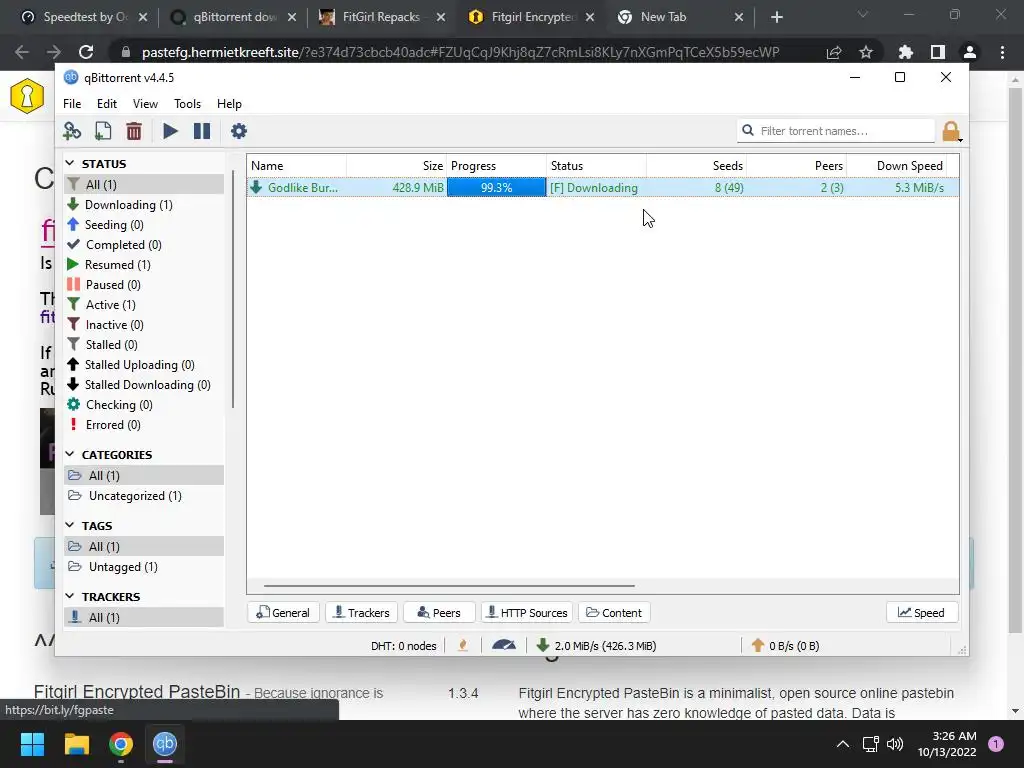Select Seeding (0) status filter
Image resolution: width=1024 pixels, height=768 pixels.
click(x=144, y=225)
